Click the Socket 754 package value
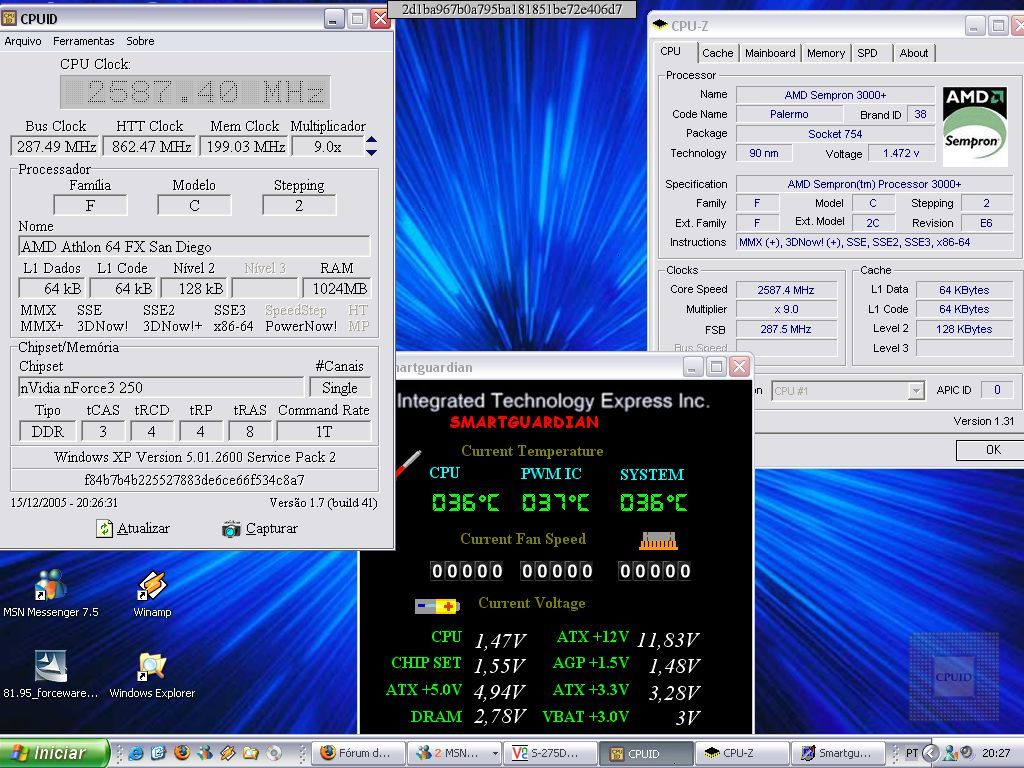Image resolution: width=1024 pixels, height=768 pixels. coord(835,134)
